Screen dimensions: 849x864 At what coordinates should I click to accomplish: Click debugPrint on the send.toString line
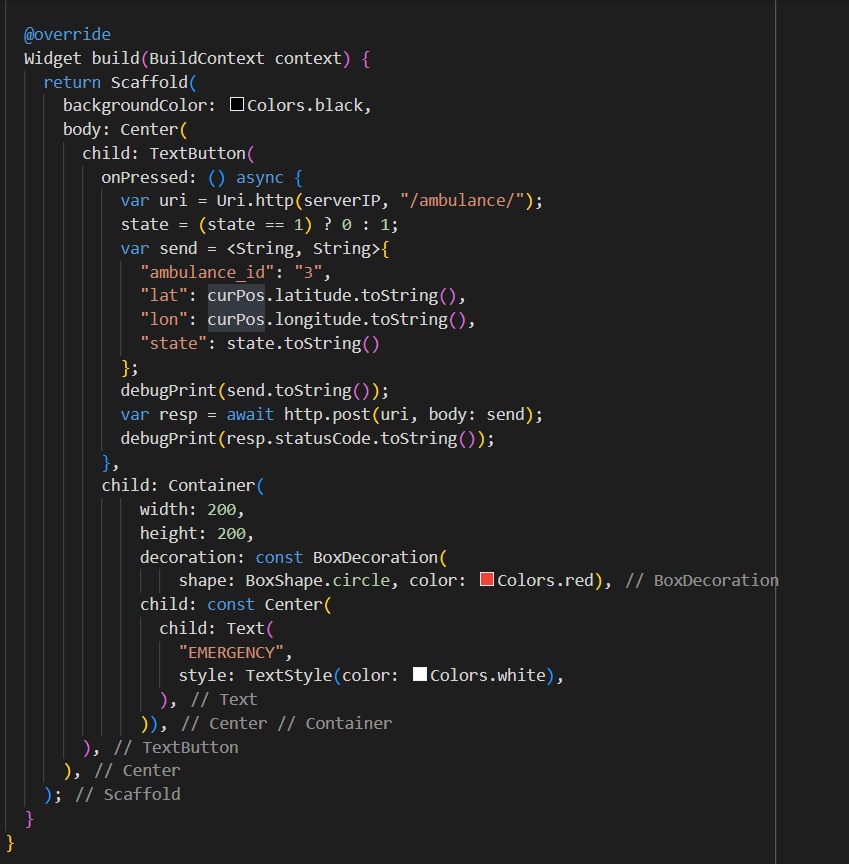point(169,391)
